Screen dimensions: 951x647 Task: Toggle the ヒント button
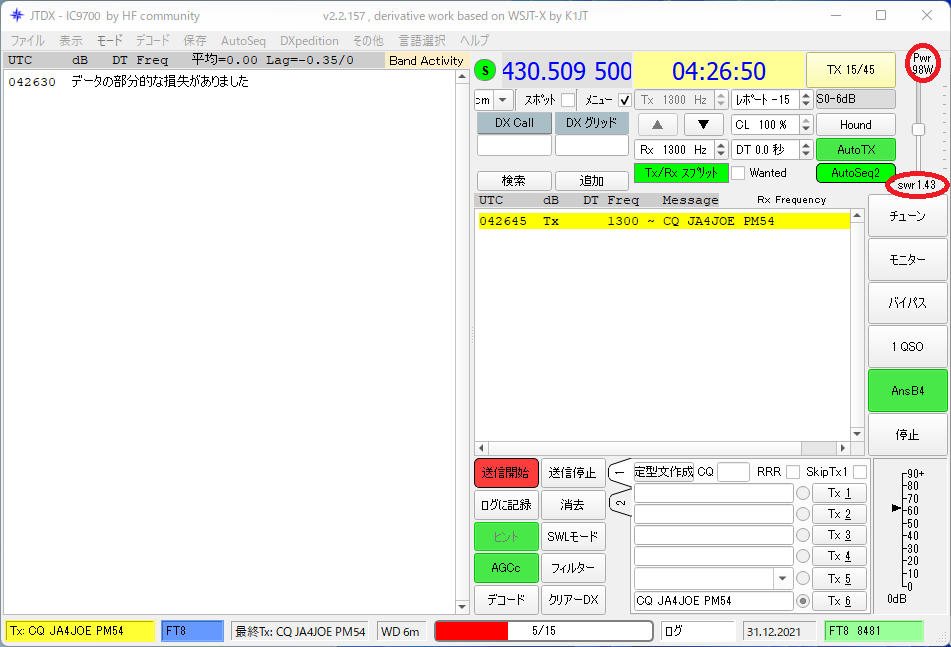coord(506,537)
